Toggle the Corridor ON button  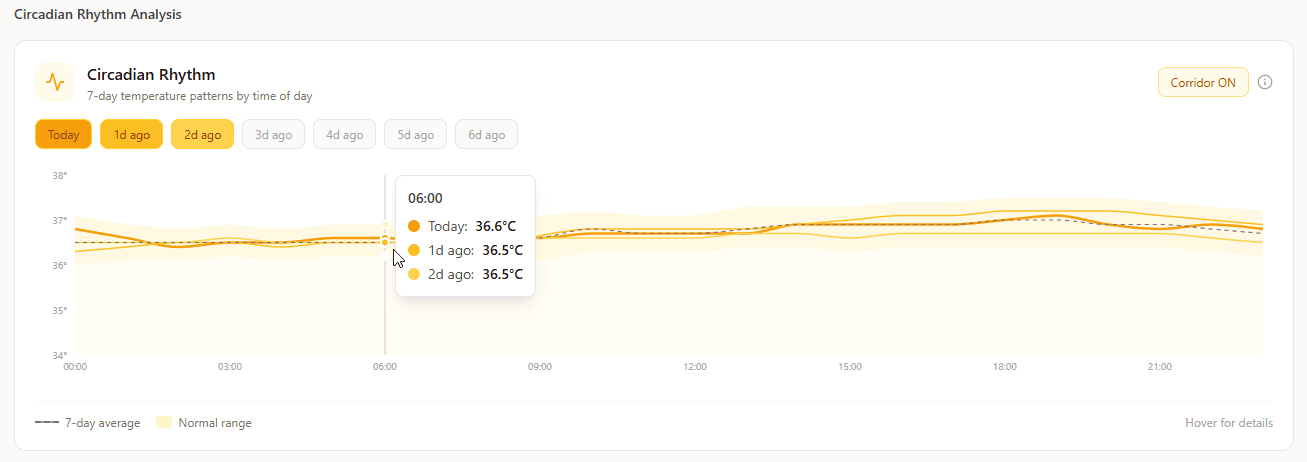click(x=1202, y=82)
